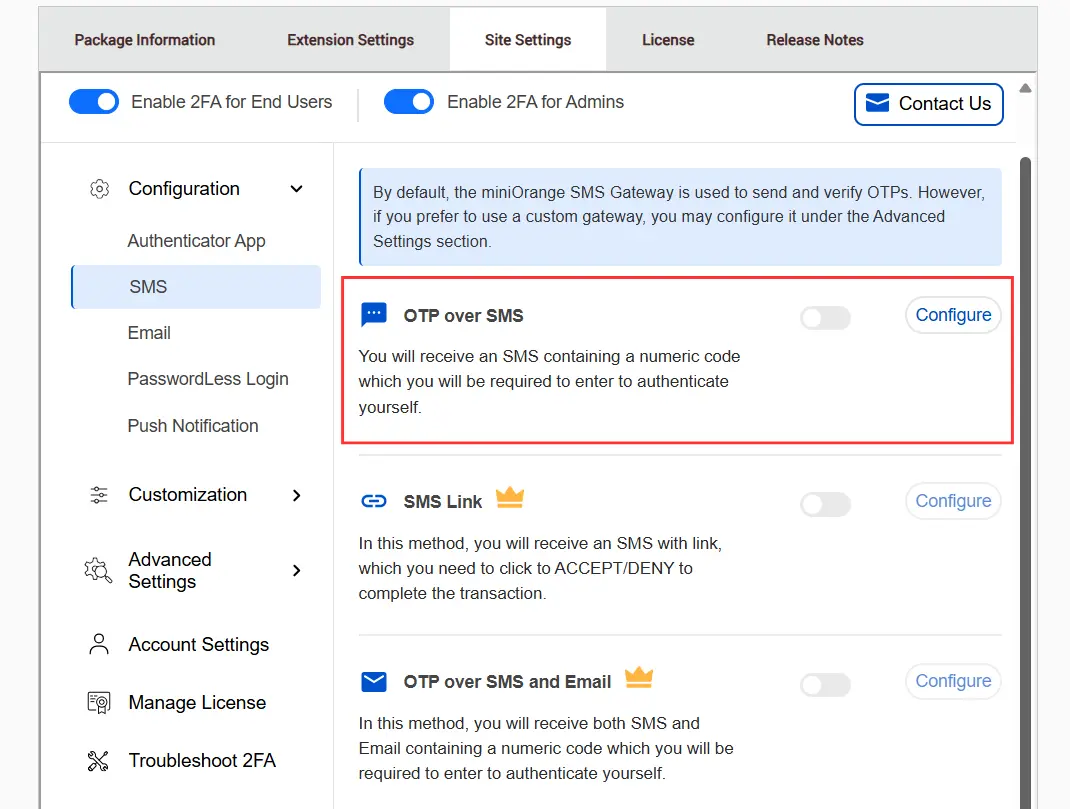Toggle Enable 2FA for Admins switch
Image resolution: width=1070 pixels, height=809 pixels.
pyautogui.click(x=409, y=102)
